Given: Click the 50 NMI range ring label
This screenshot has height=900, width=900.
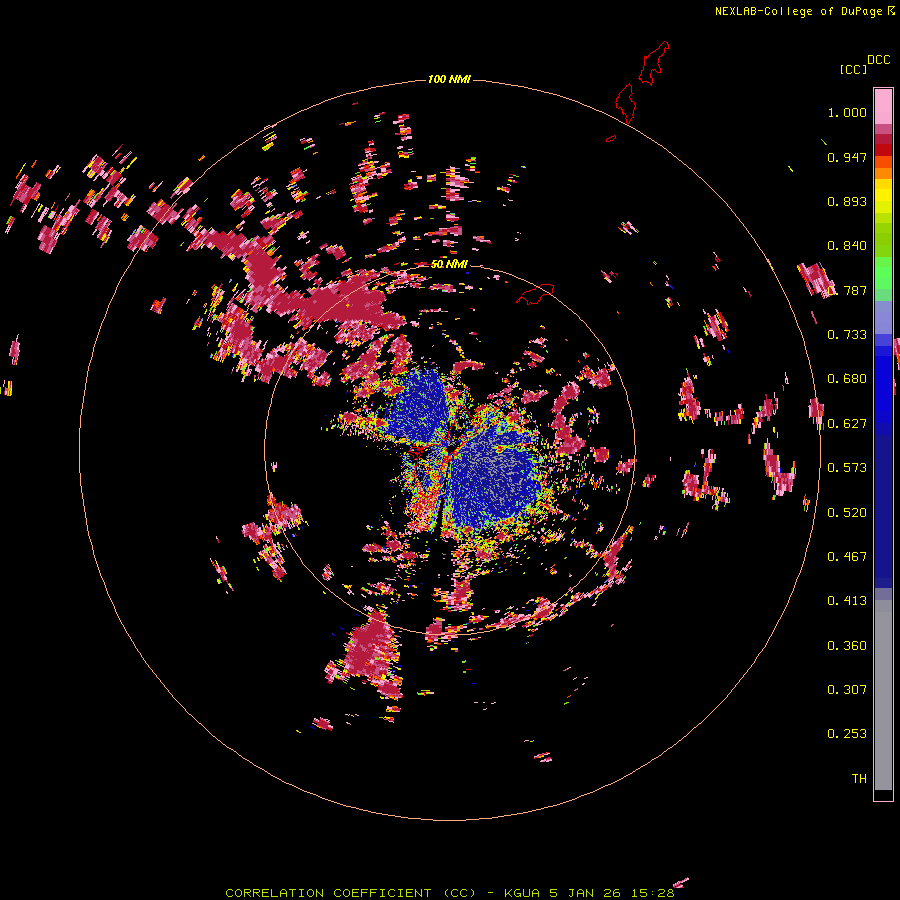Looking at the screenshot, I should [449, 264].
